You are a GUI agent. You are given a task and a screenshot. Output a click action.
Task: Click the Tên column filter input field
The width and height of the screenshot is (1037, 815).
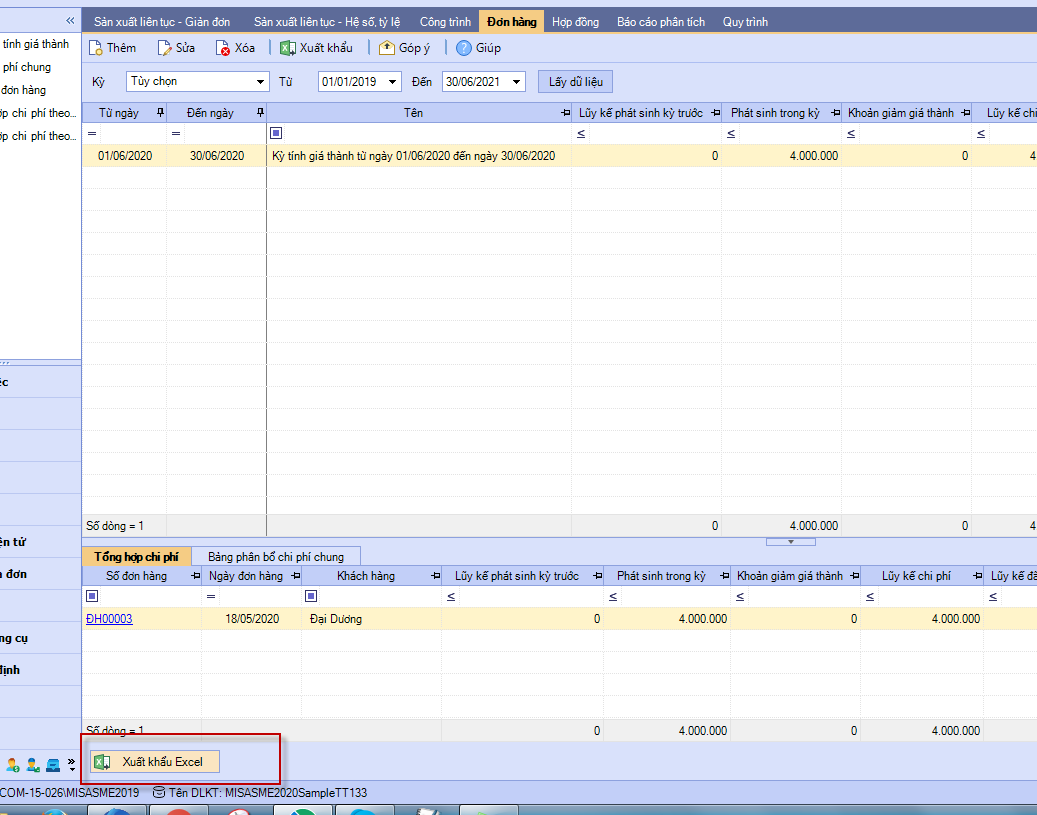point(427,134)
